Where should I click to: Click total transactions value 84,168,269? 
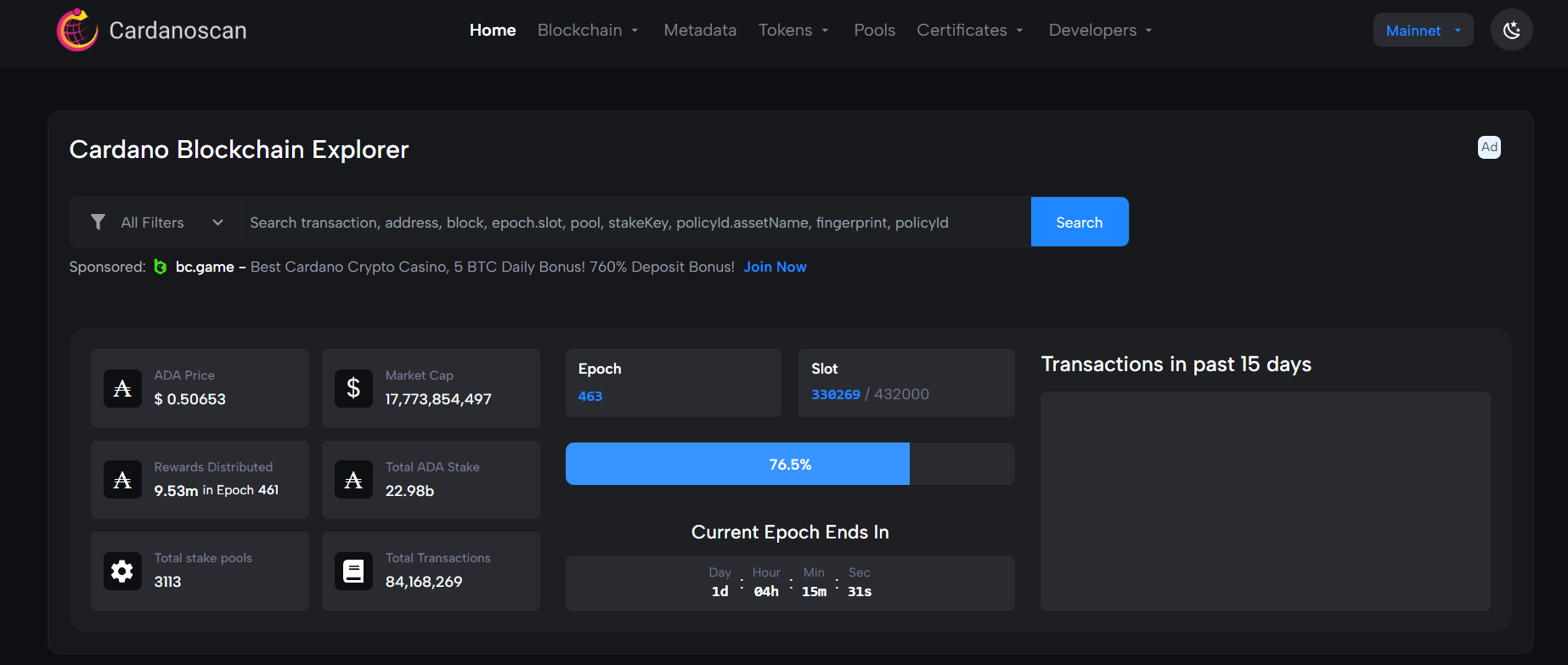click(x=424, y=582)
